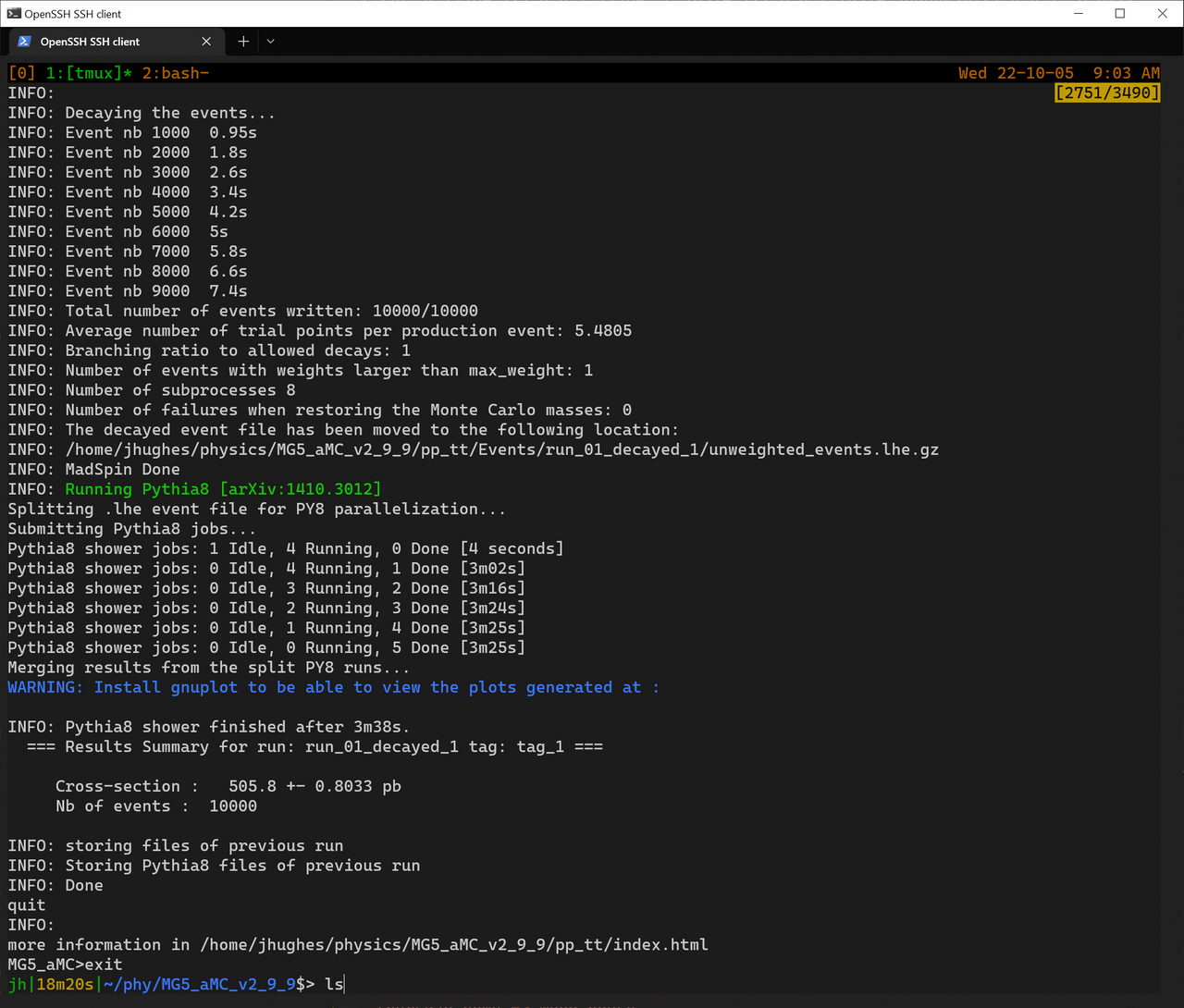Viewport: 1184px width, 1008px height.
Task: Click 'Storing Pythia8 files of previous run'
Action: [242, 867]
